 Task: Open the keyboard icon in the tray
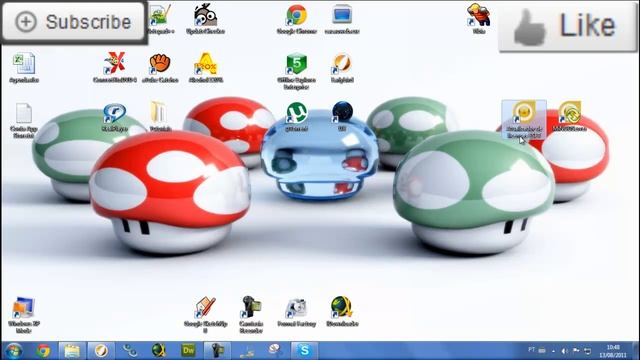542,351
